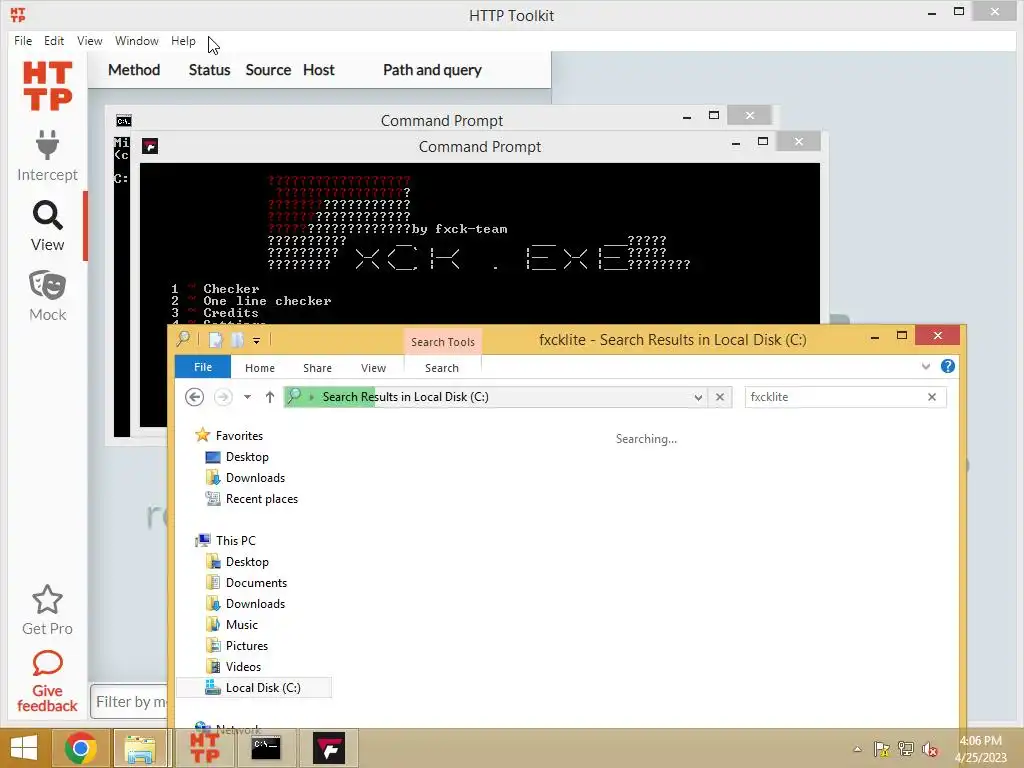
Task: Sort by Status column header
Action: pyautogui.click(x=210, y=70)
